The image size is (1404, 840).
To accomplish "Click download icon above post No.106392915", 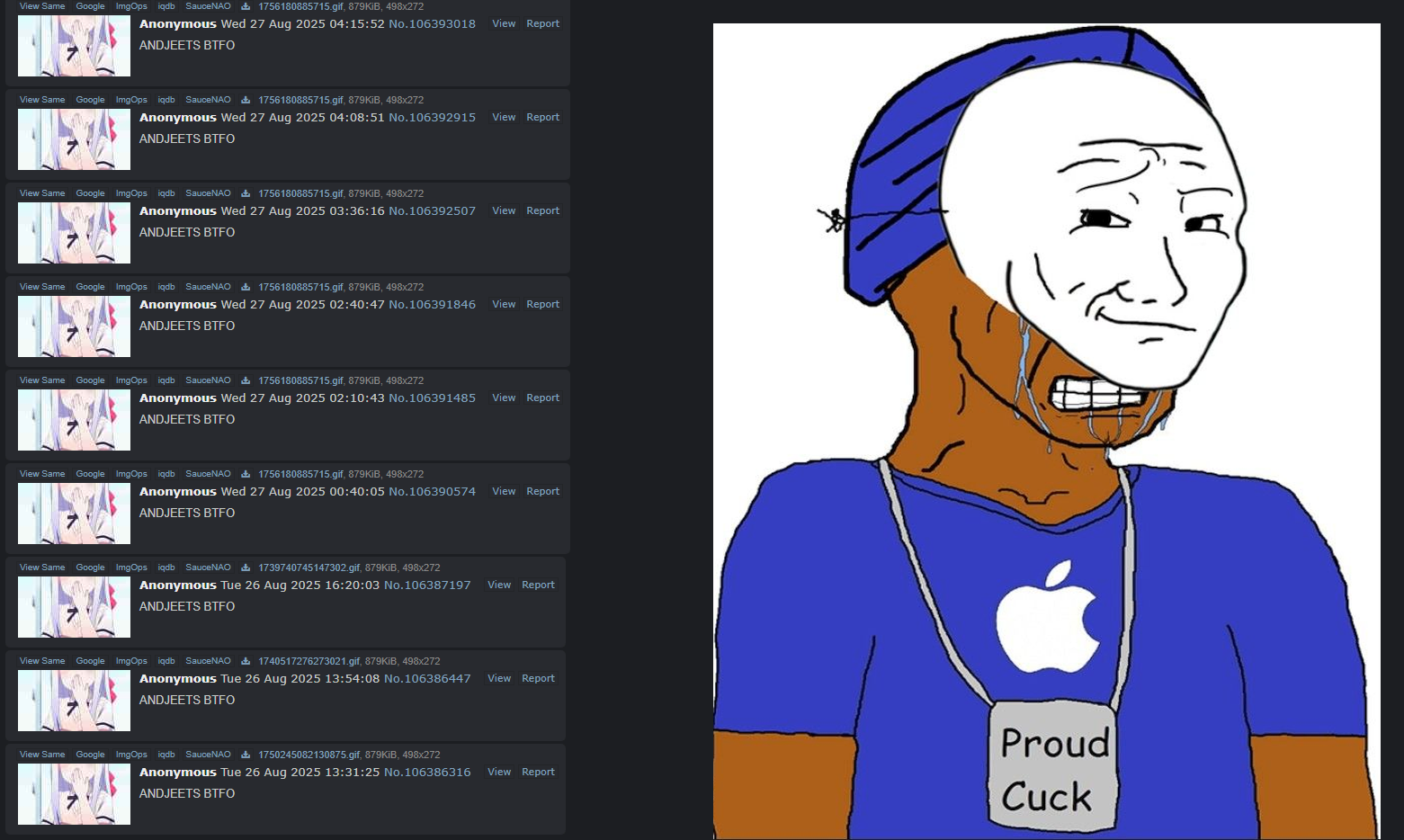I will coord(246,100).
